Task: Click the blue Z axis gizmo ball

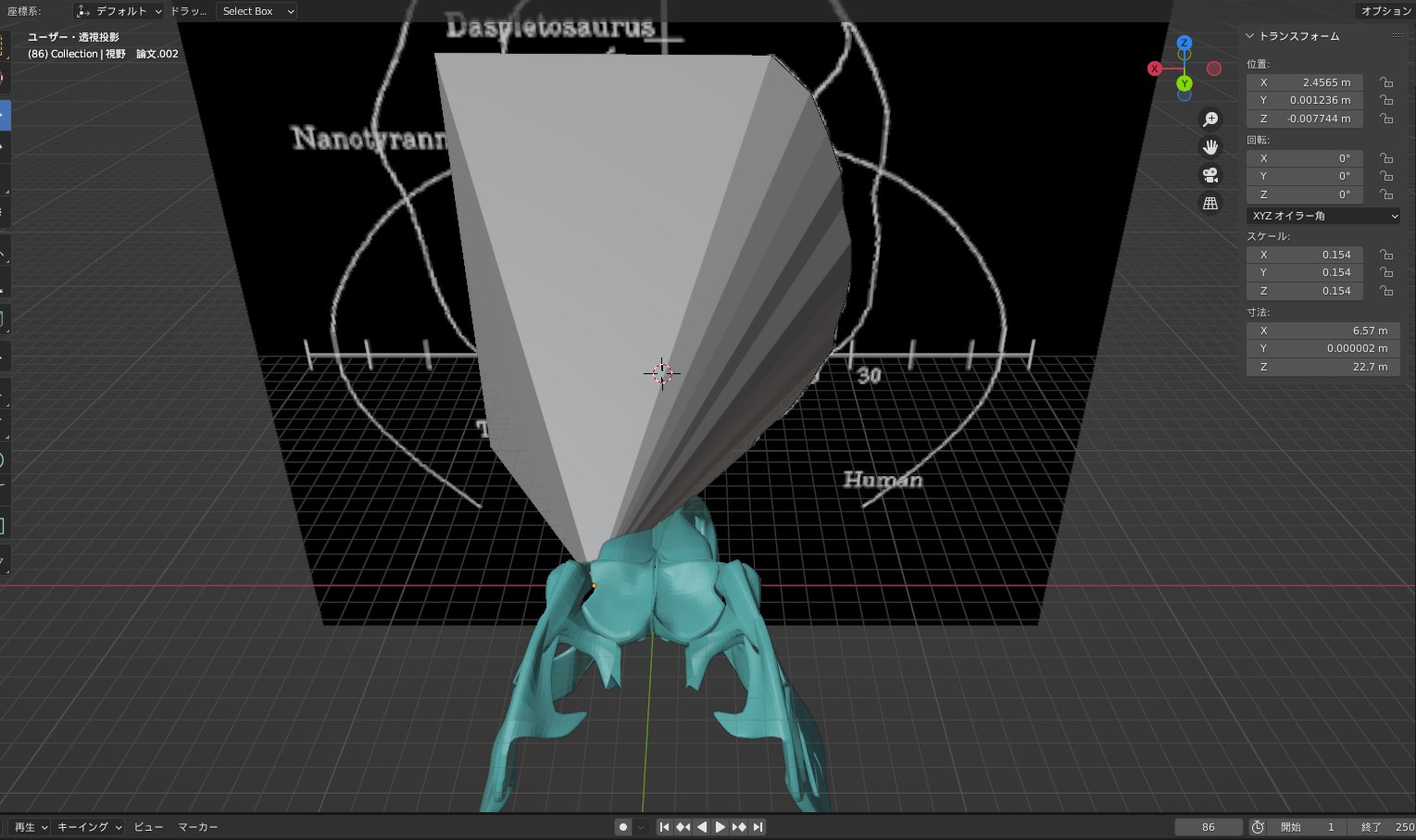Action: coord(1184,43)
